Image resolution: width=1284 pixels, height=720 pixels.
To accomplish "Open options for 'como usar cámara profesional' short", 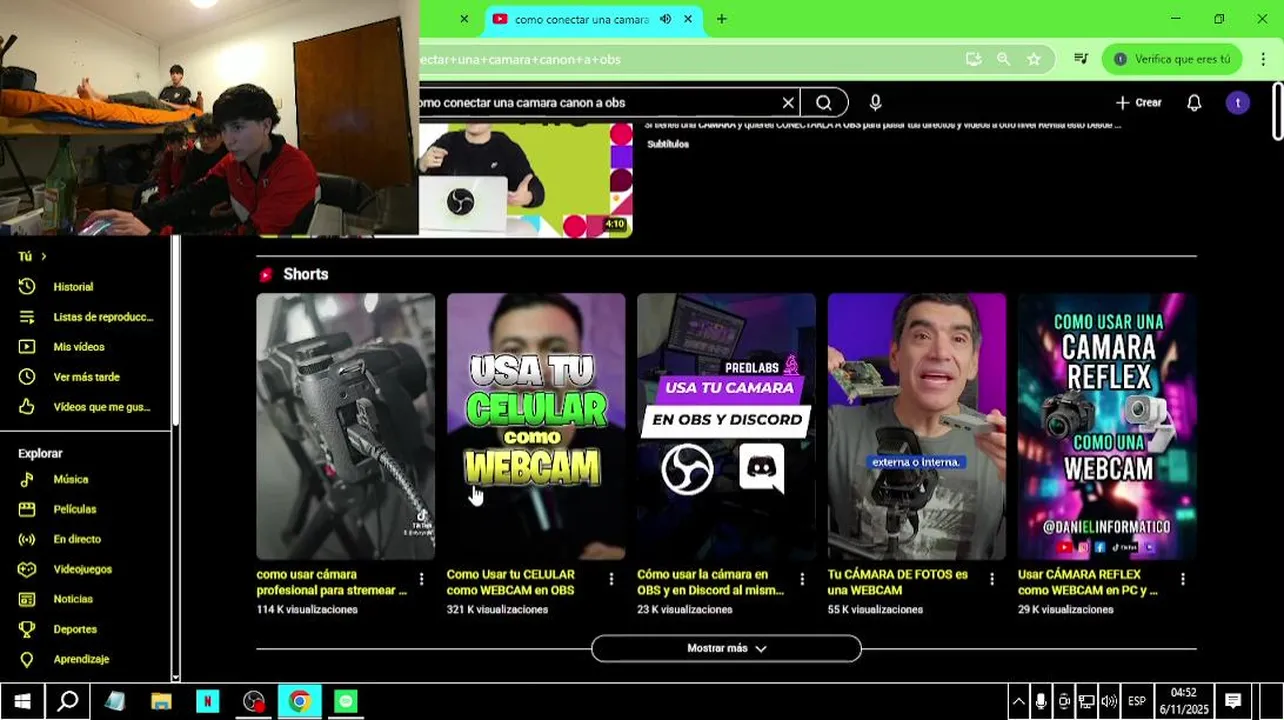I will (x=421, y=579).
